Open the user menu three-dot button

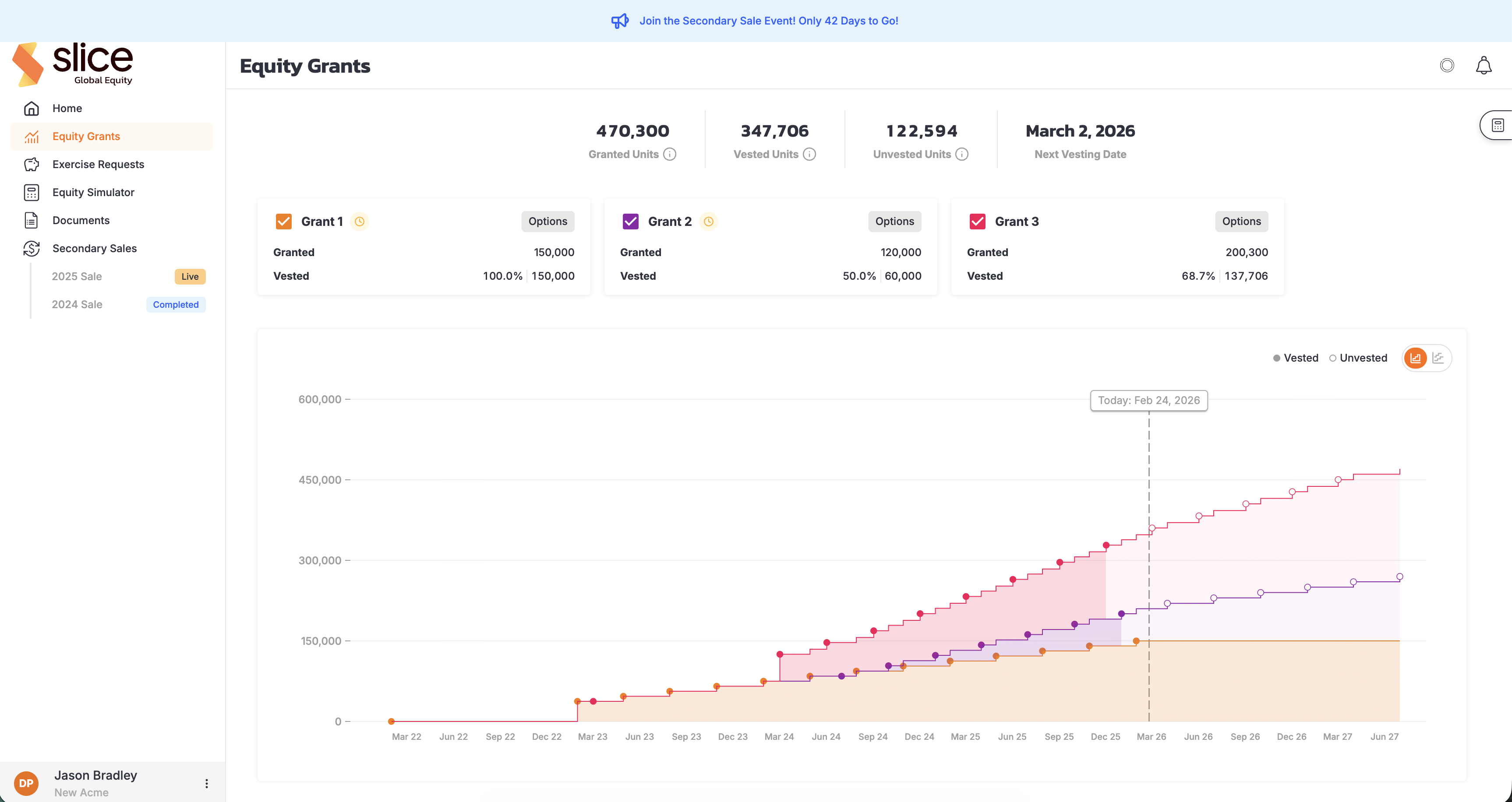[x=207, y=783]
